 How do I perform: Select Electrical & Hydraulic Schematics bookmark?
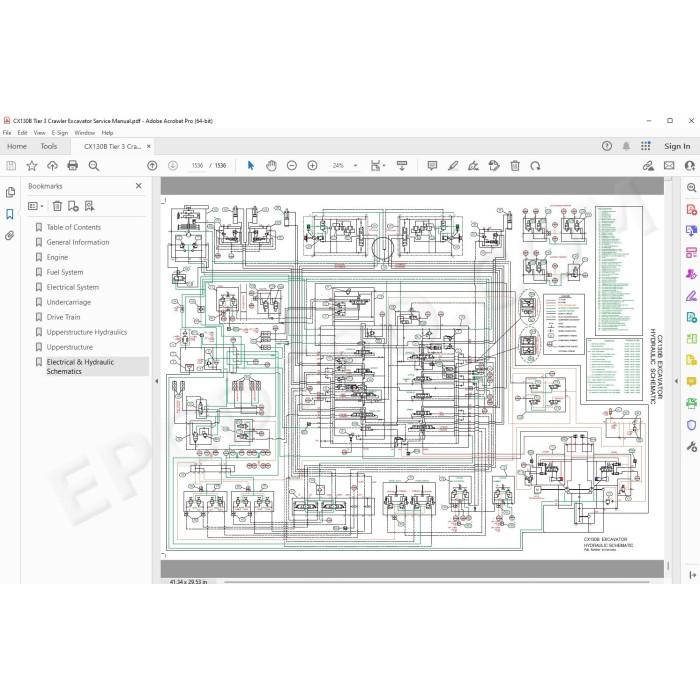[x=80, y=367]
